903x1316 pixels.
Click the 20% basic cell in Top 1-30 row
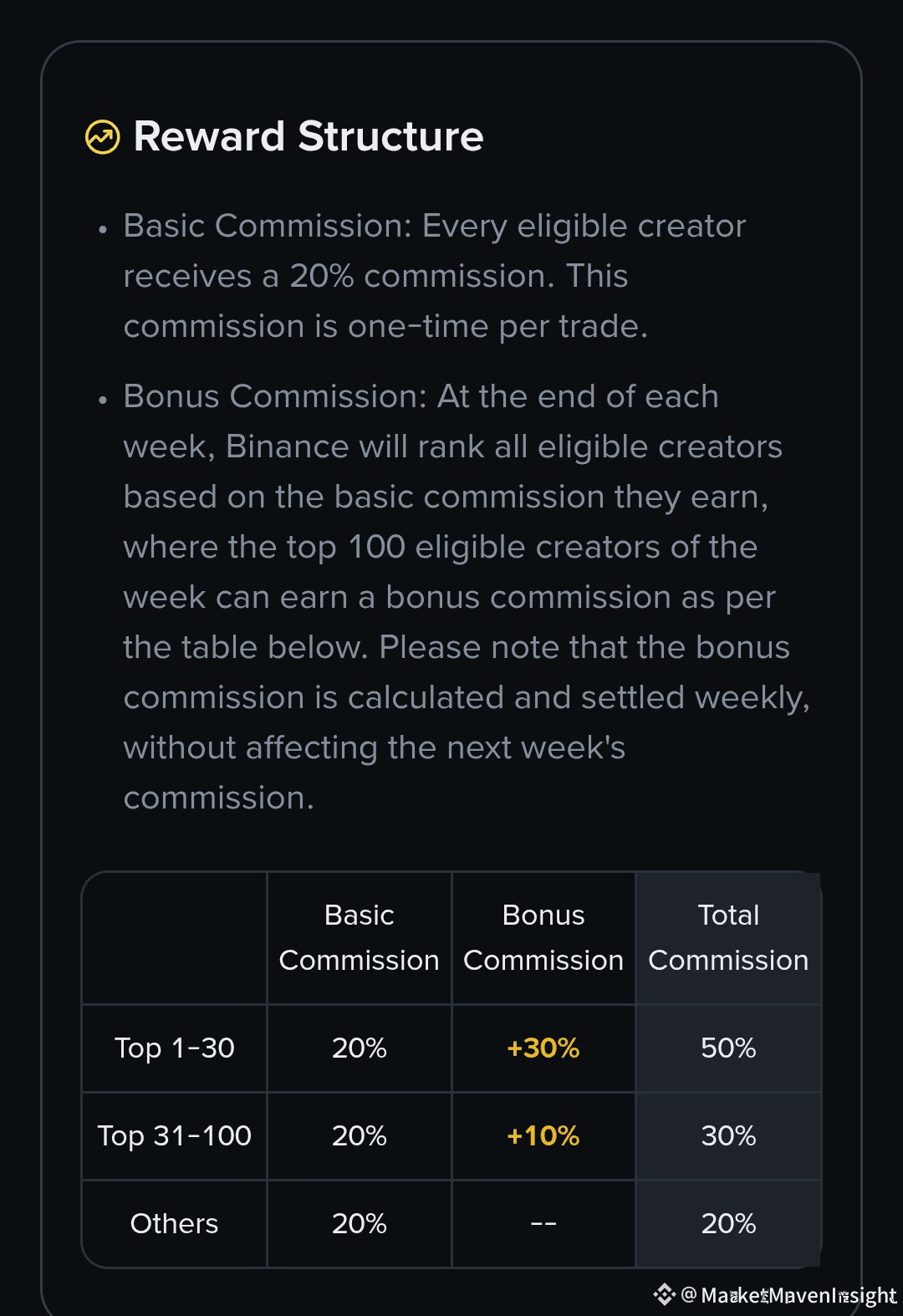click(359, 1048)
